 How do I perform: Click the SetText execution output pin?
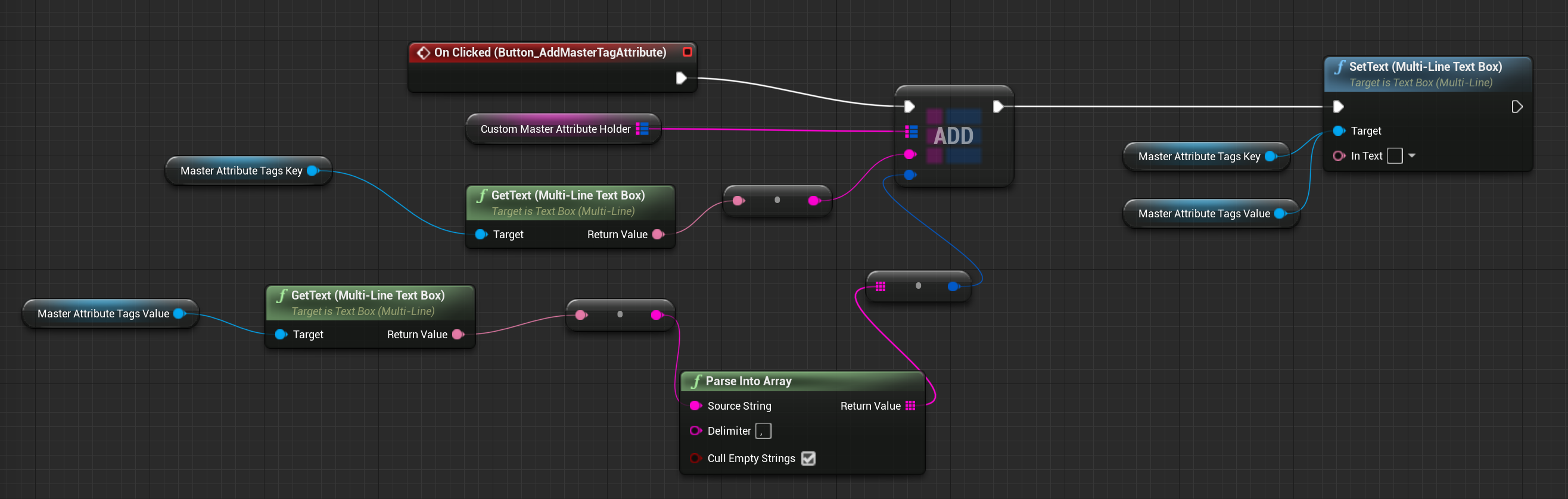click(1516, 107)
